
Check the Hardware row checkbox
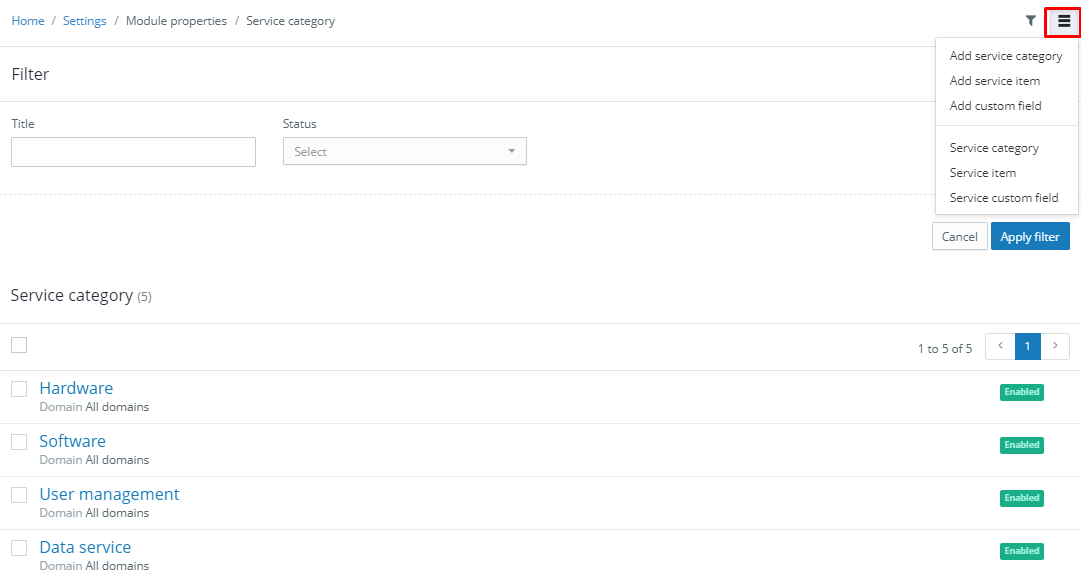tap(19, 389)
